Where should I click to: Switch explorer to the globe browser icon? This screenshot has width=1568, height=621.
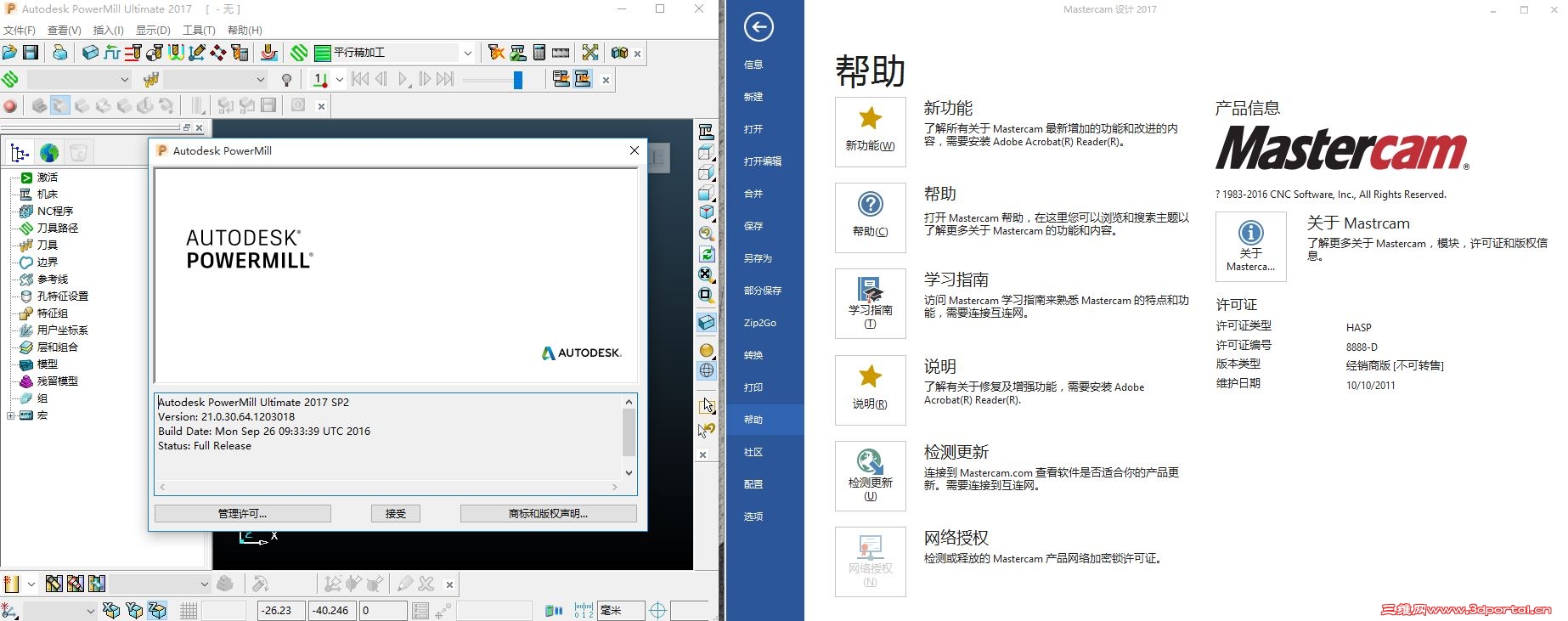coord(49,153)
